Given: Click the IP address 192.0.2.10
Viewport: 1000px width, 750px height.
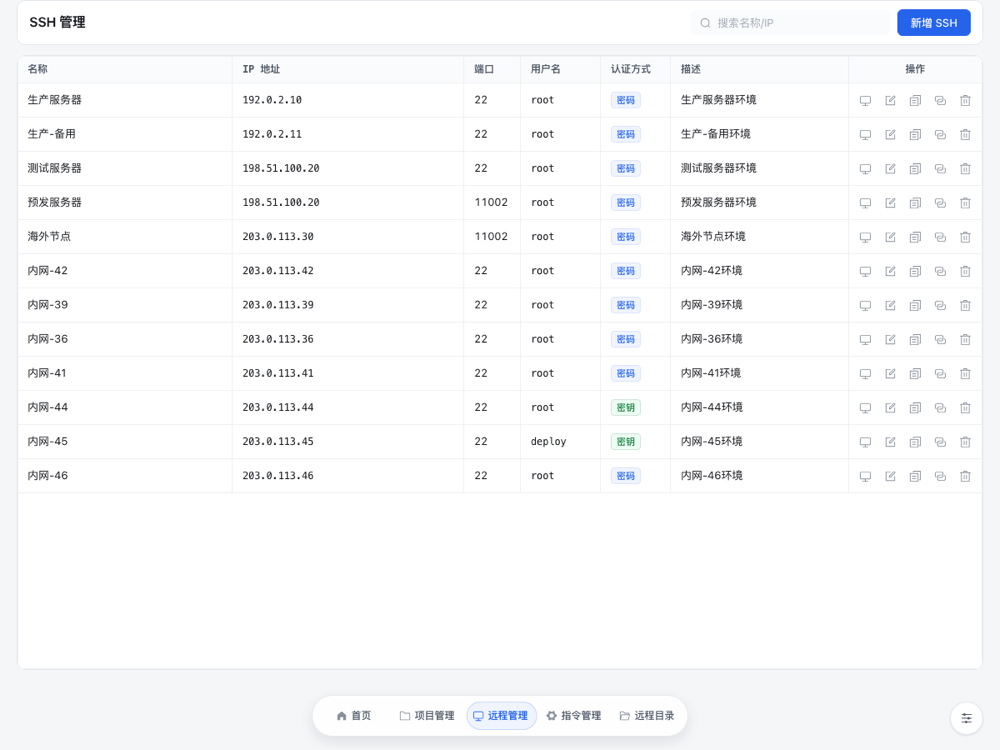Looking at the screenshot, I should click(x=272, y=100).
